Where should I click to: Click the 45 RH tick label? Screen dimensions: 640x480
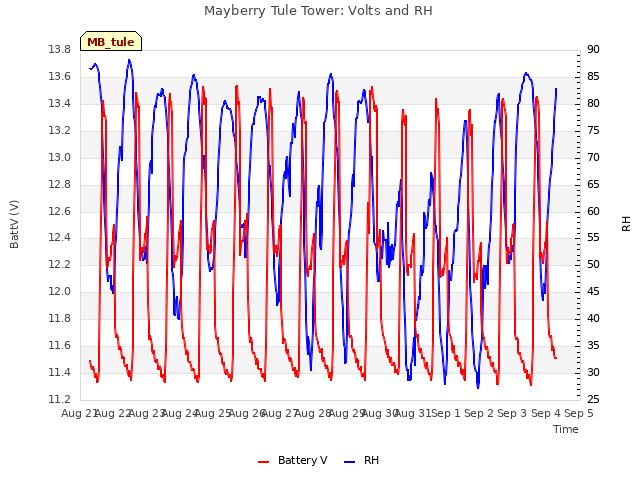(x=593, y=291)
